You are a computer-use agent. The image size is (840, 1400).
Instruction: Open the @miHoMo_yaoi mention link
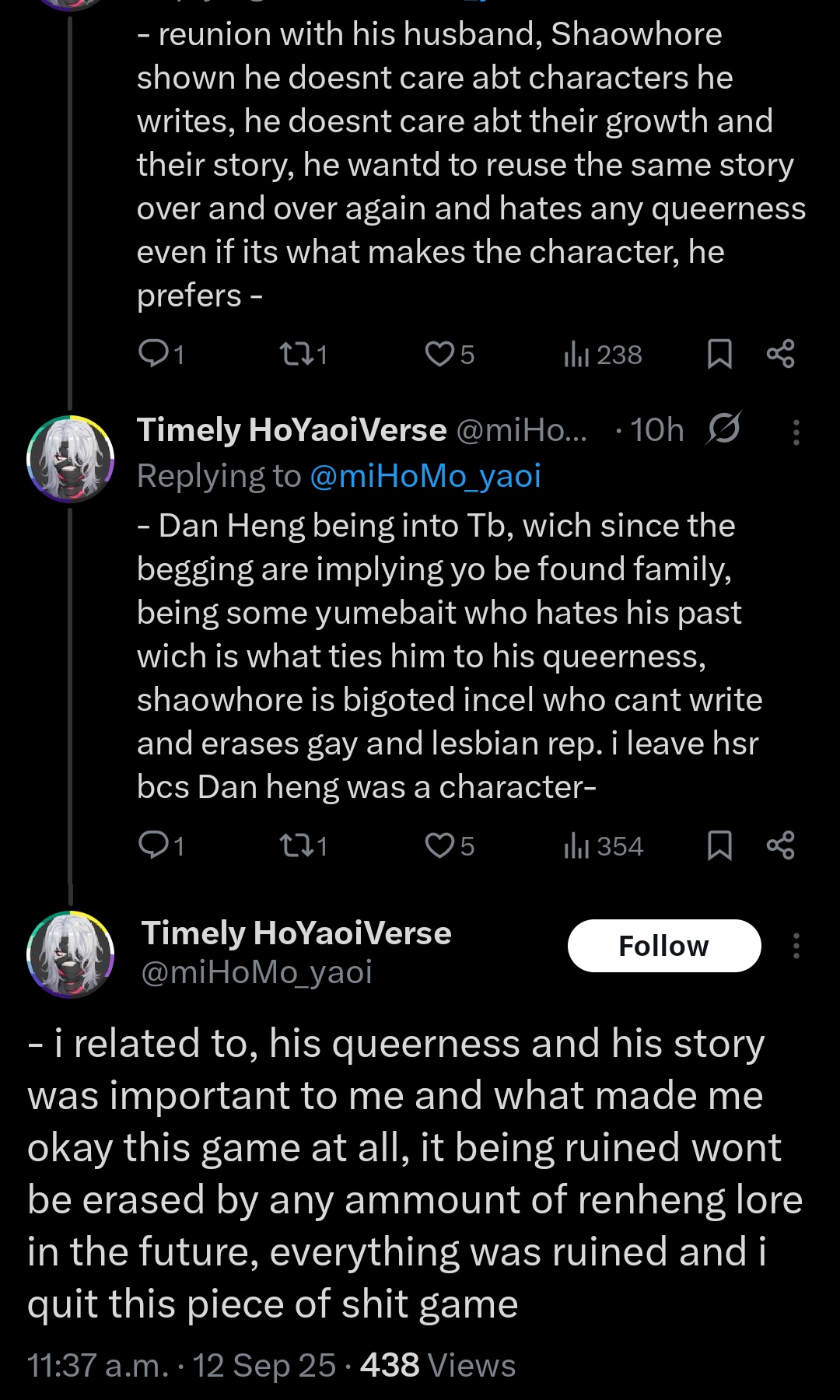(425, 476)
